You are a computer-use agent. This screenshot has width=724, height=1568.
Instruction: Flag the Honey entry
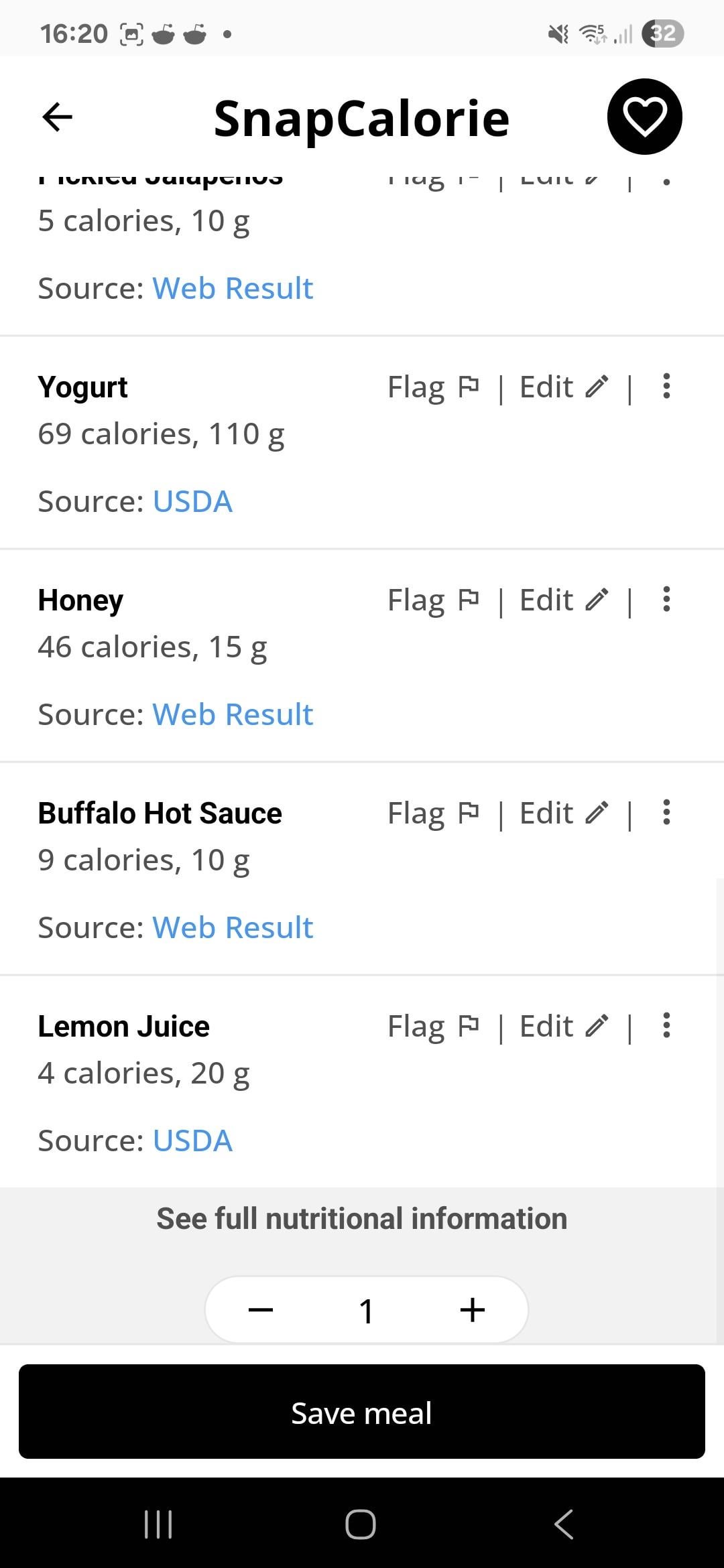pos(433,600)
